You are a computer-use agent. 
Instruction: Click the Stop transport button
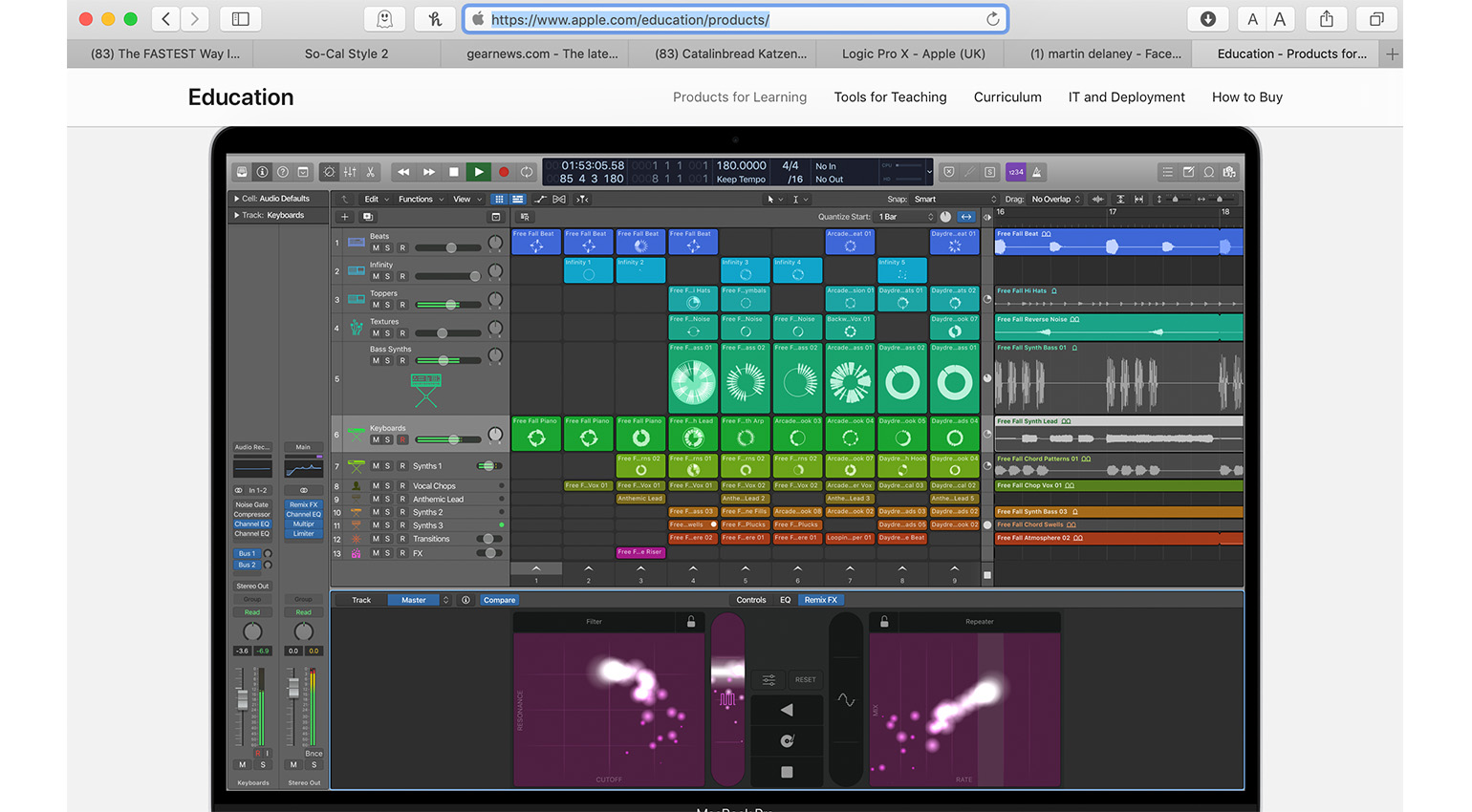tap(454, 172)
